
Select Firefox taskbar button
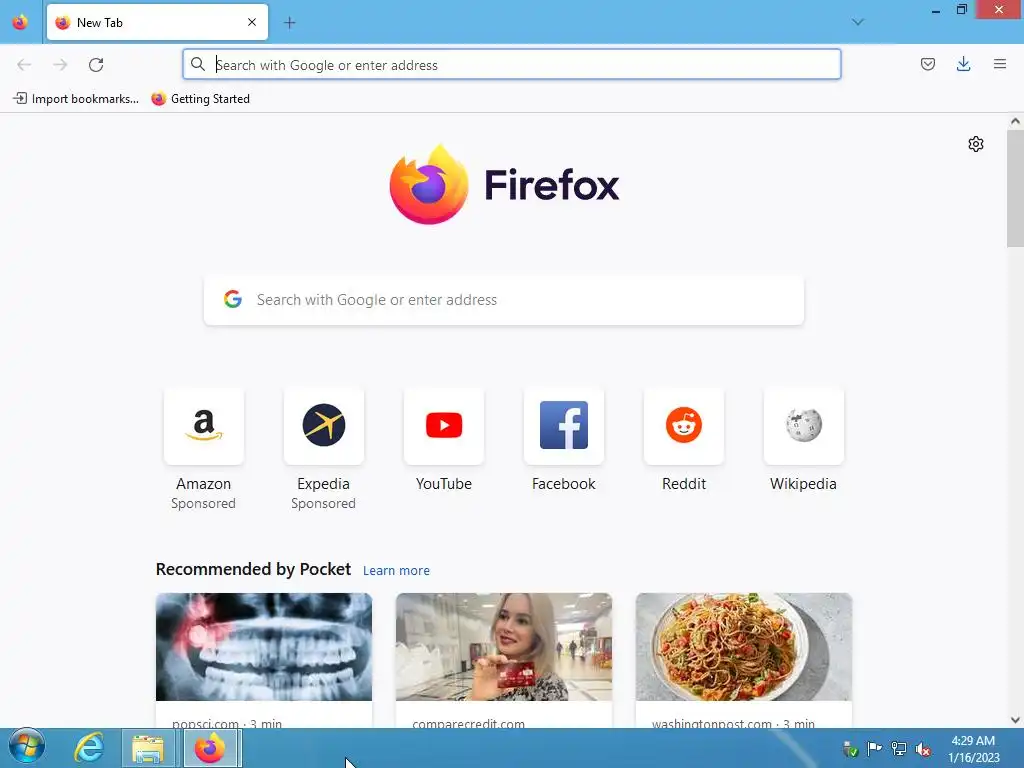[x=211, y=748]
